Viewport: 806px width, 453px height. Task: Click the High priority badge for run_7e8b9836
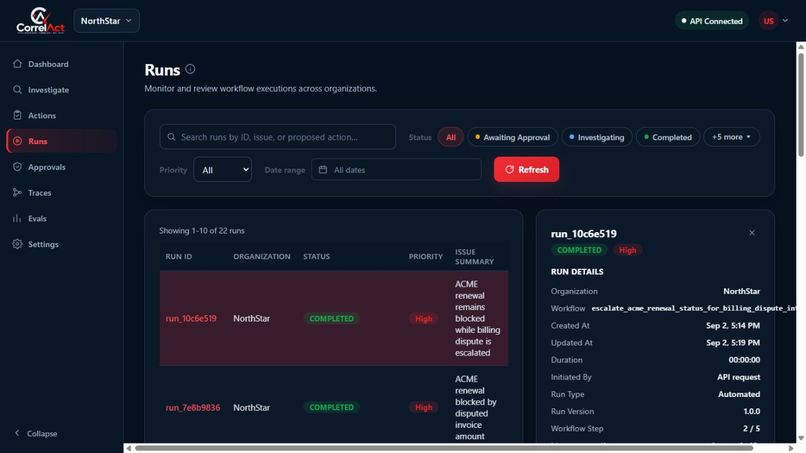[x=424, y=407]
